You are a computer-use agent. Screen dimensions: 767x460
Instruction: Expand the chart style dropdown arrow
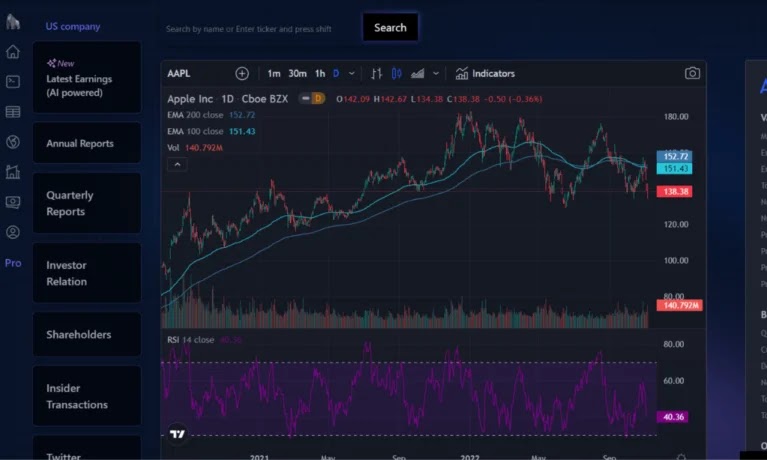coord(436,73)
